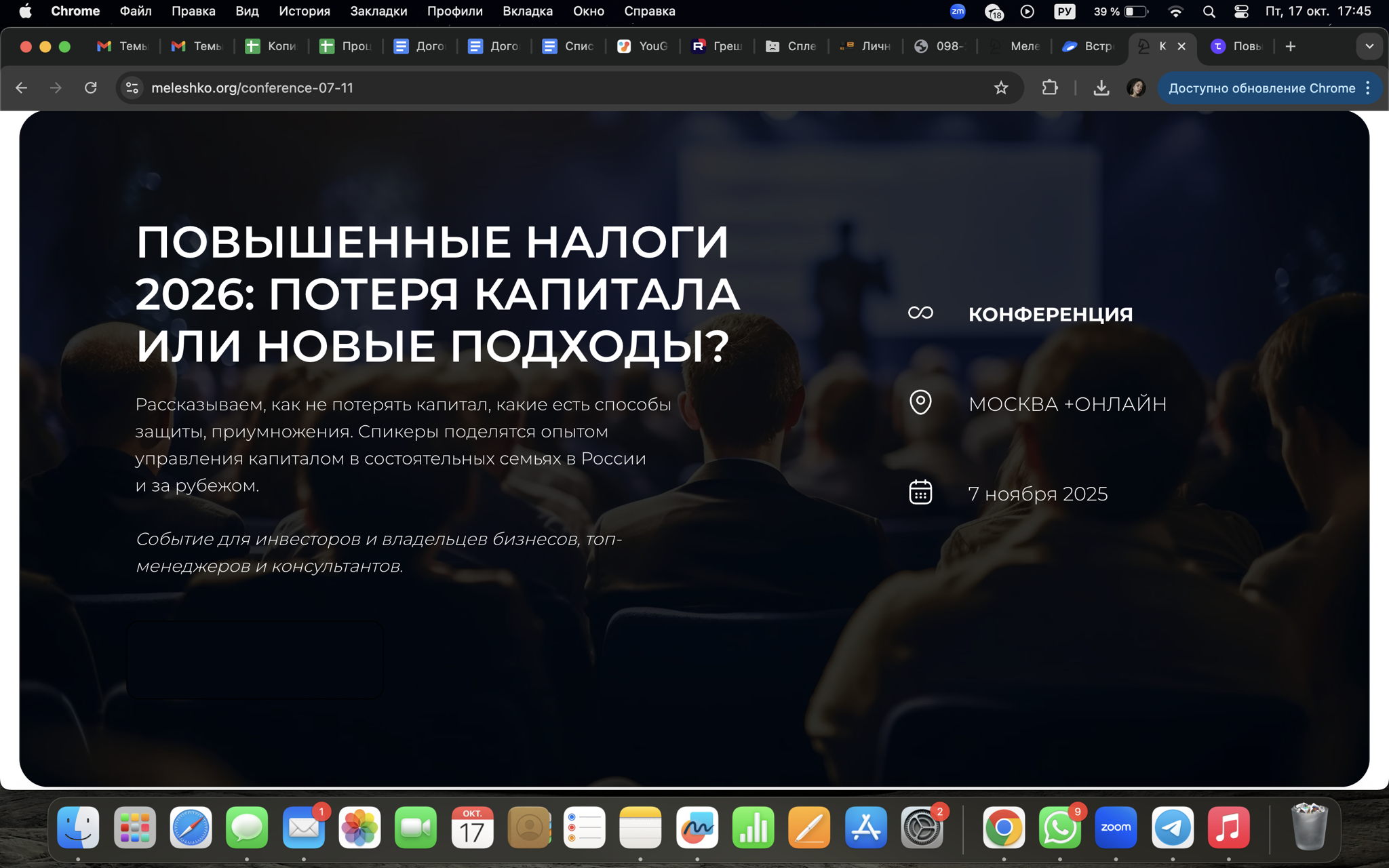Click the dark button below event description
The height and width of the screenshot is (868, 1389).
(255, 659)
